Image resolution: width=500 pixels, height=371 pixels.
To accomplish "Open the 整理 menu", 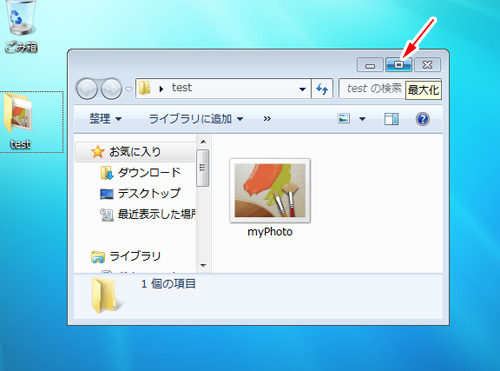I will click(105, 119).
